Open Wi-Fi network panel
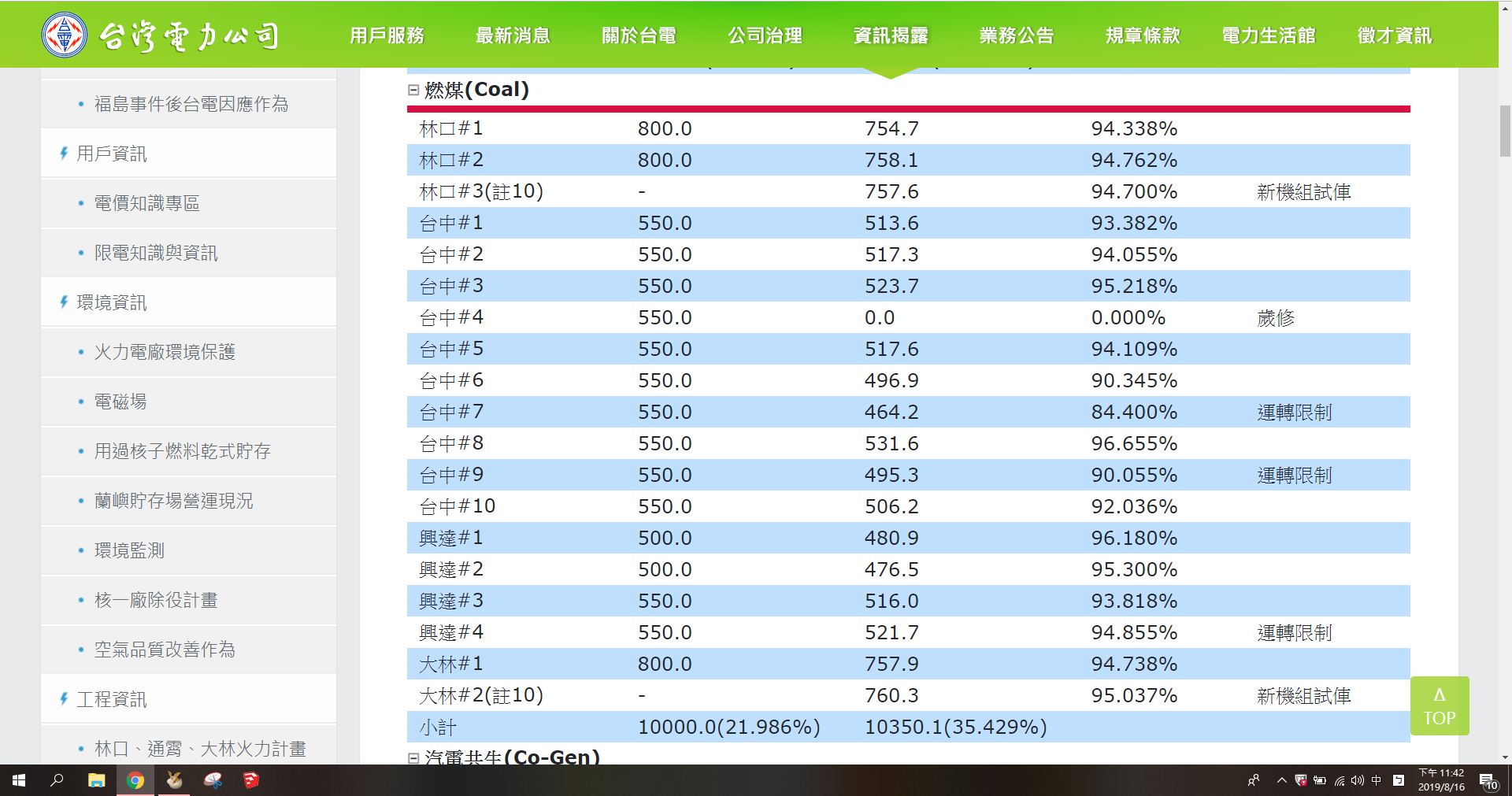This screenshot has width=1512, height=796. click(x=1339, y=780)
